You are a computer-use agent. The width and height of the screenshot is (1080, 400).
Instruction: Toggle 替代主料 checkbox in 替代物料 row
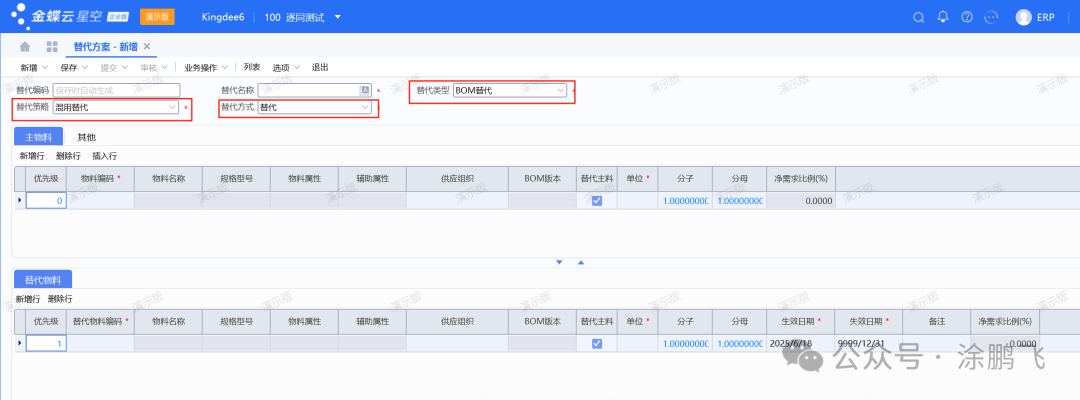click(597, 343)
